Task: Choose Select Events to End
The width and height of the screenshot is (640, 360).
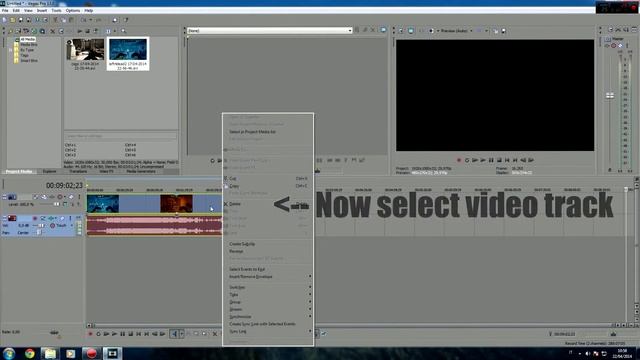Action: pos(268,269)
